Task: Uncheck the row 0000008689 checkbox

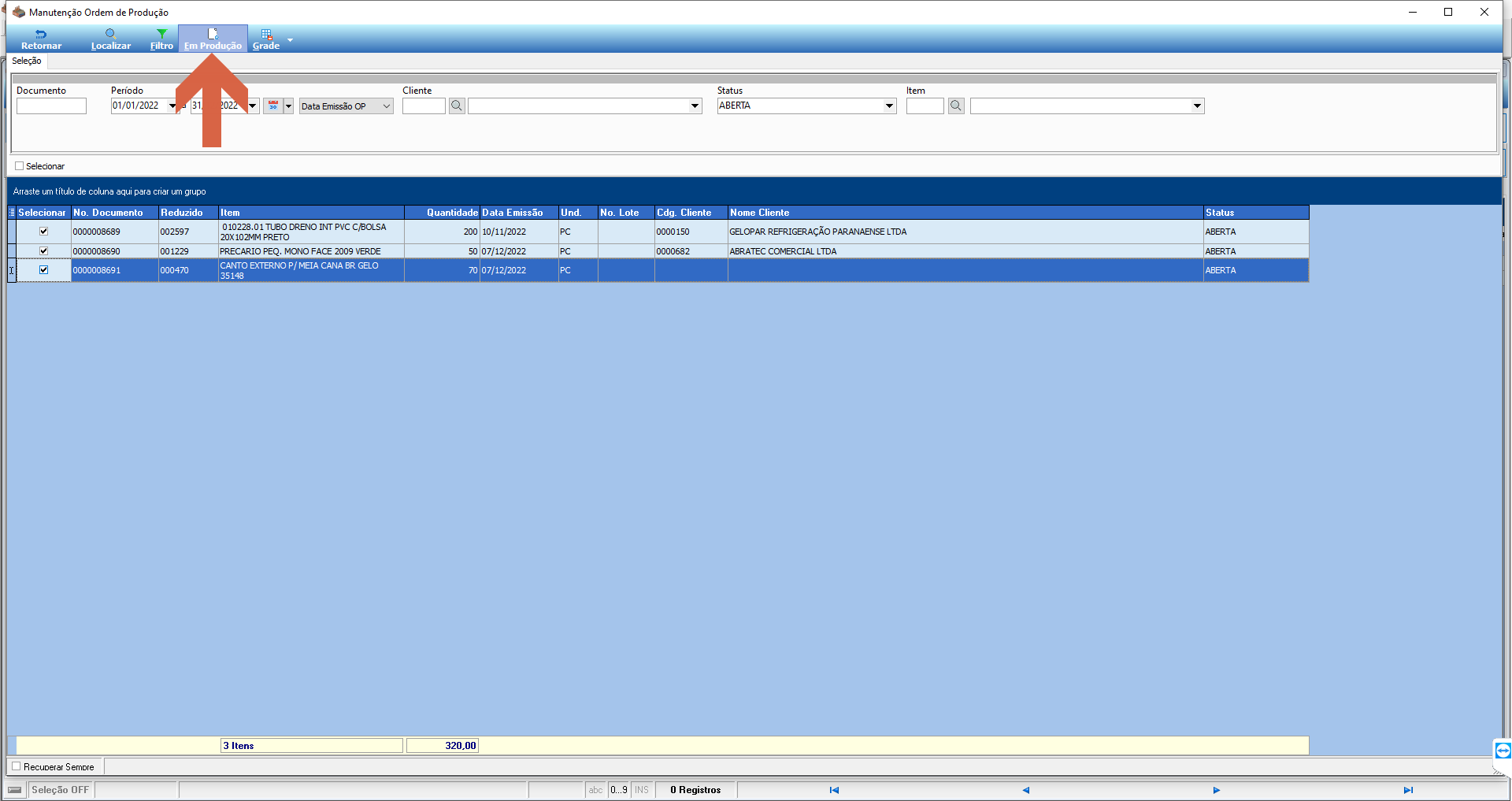Action: click(x=43, y=232)
